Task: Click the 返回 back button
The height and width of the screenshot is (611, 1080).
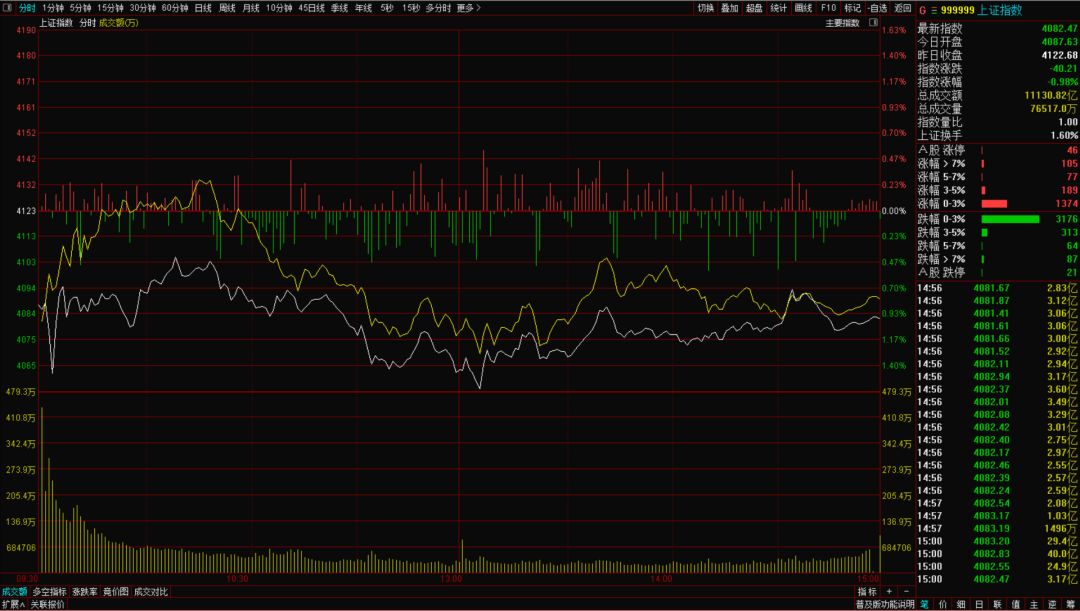Action: click(x=902, y=8)
